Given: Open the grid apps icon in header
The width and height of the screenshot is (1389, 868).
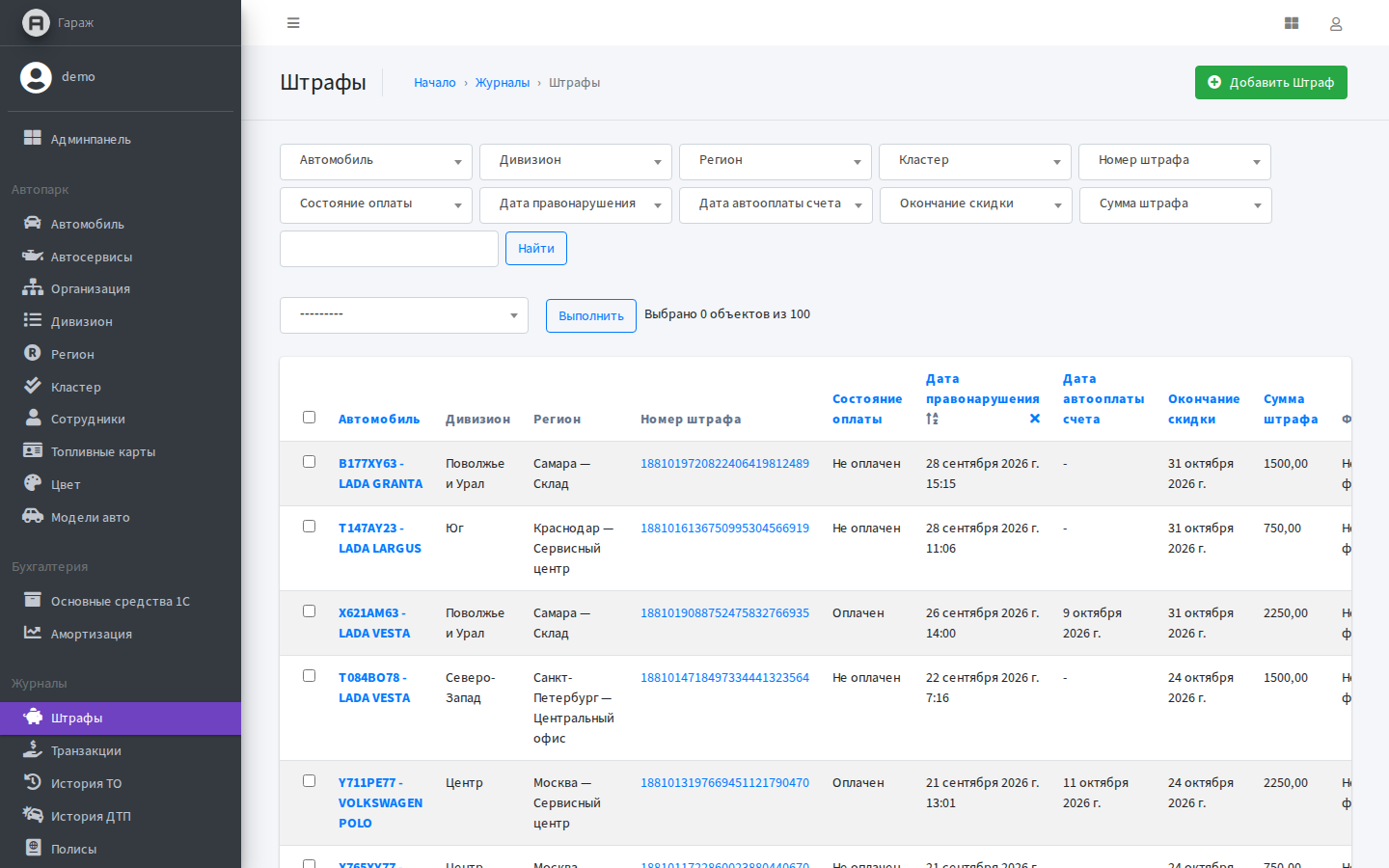Looking at the screenshot, I should [1292, 23].
